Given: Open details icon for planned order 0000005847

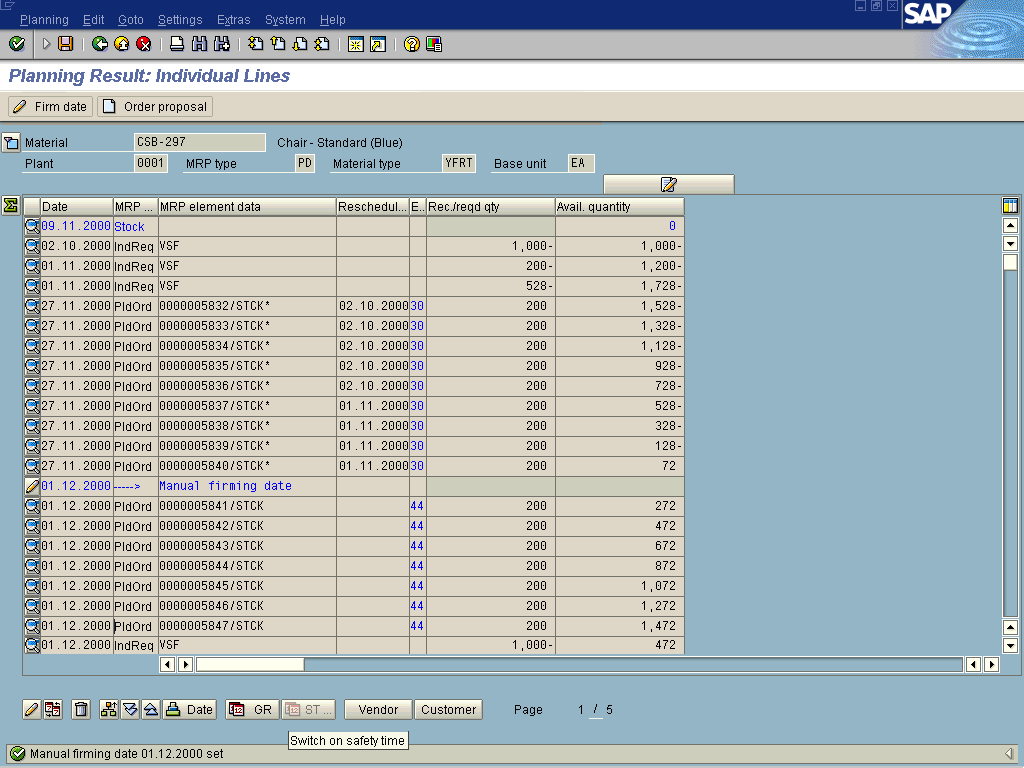Looking at the screenshot, I should pos(32,626).
